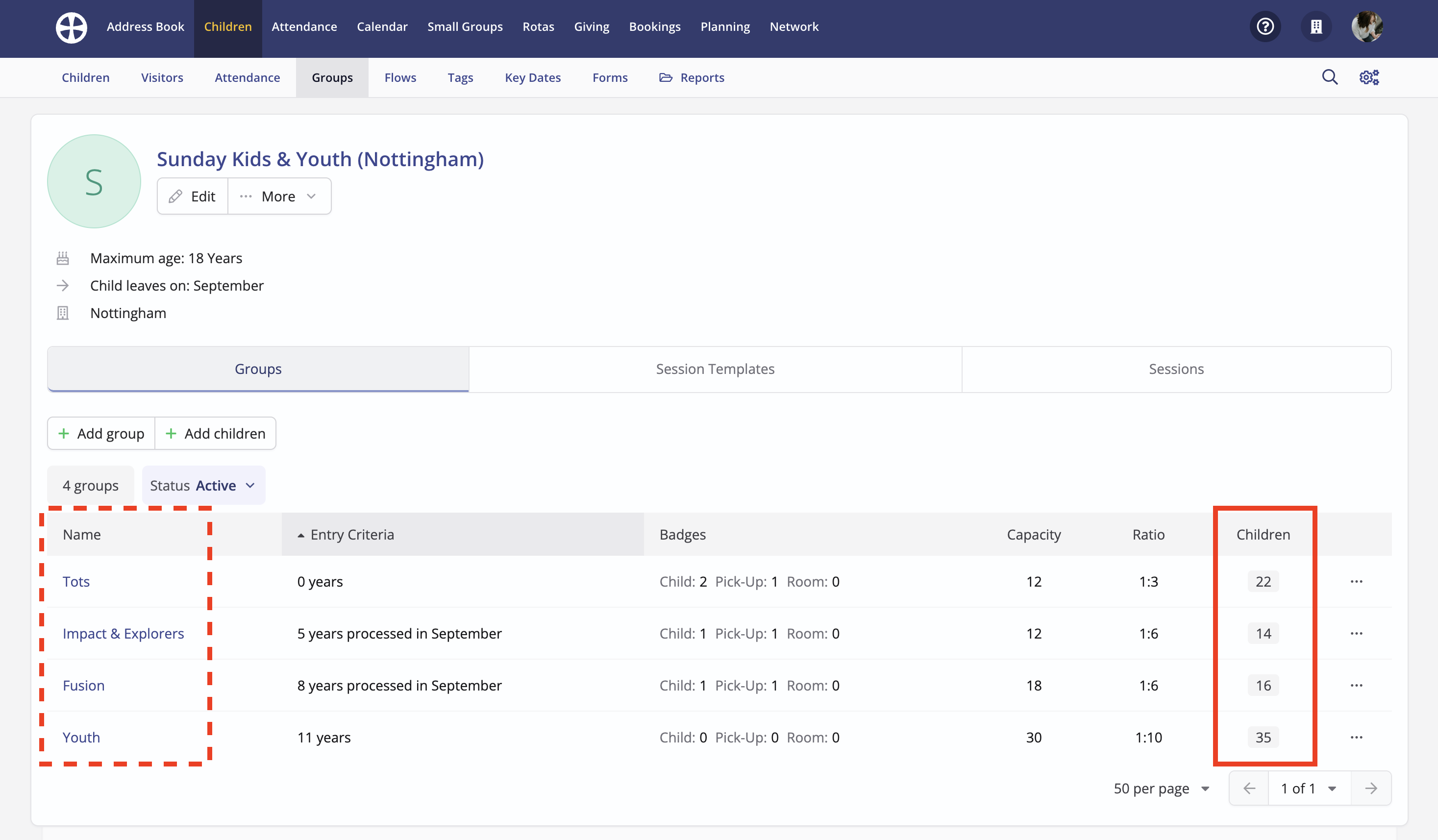The image size is (1438, 840).
Task: Select Rotas in the top navigation
Action: tap(538, 27)
